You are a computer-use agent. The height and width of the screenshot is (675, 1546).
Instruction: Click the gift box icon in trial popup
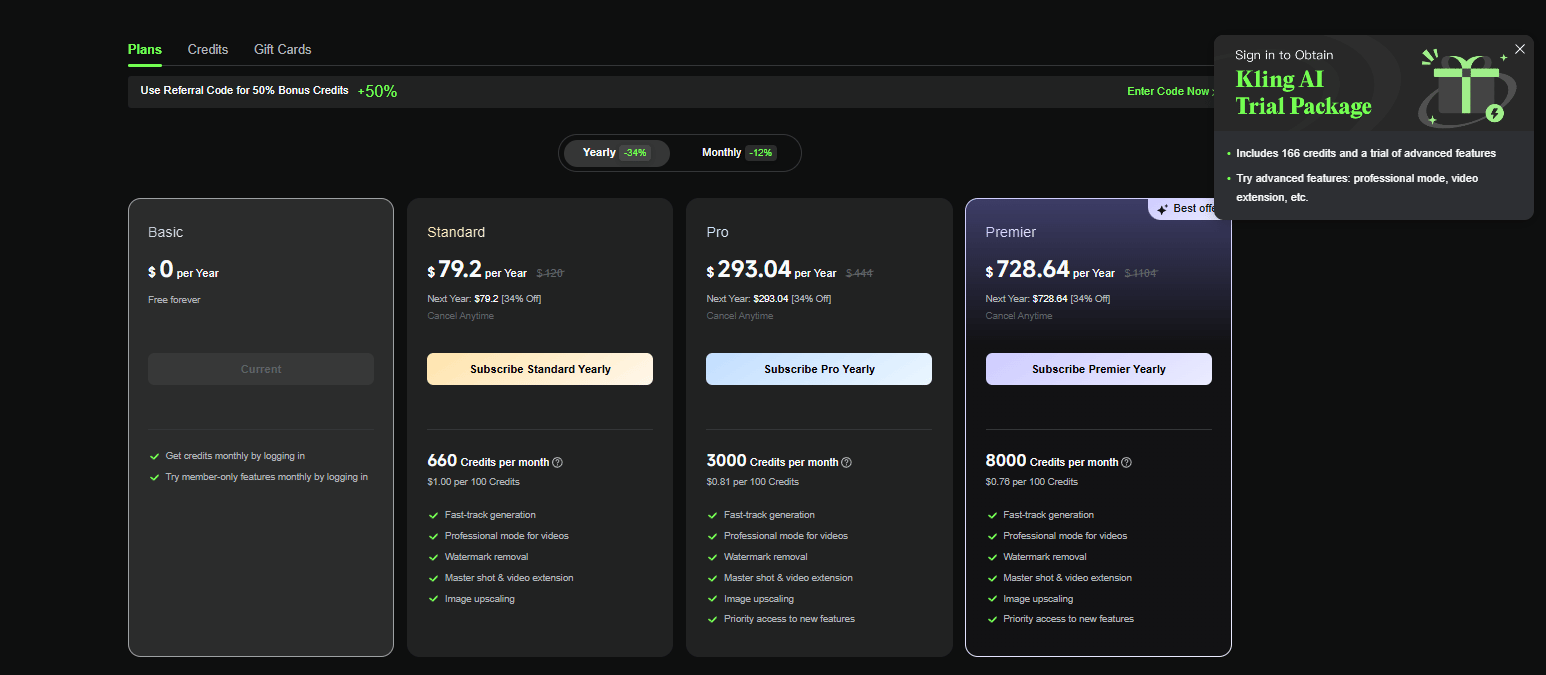(x=1465, y=87)
